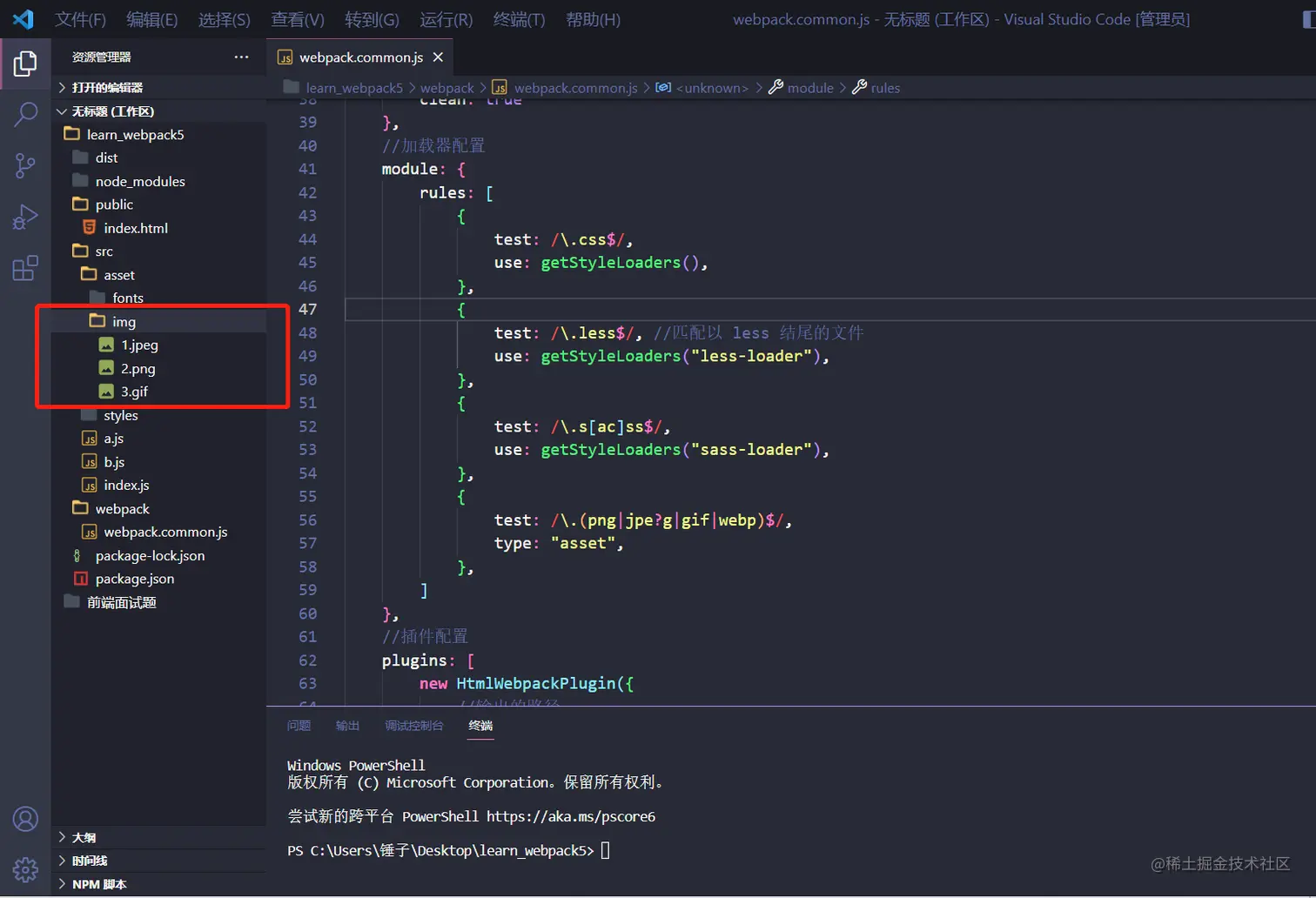
Task: Click the package.json file icon
Action: pos(81,579)
